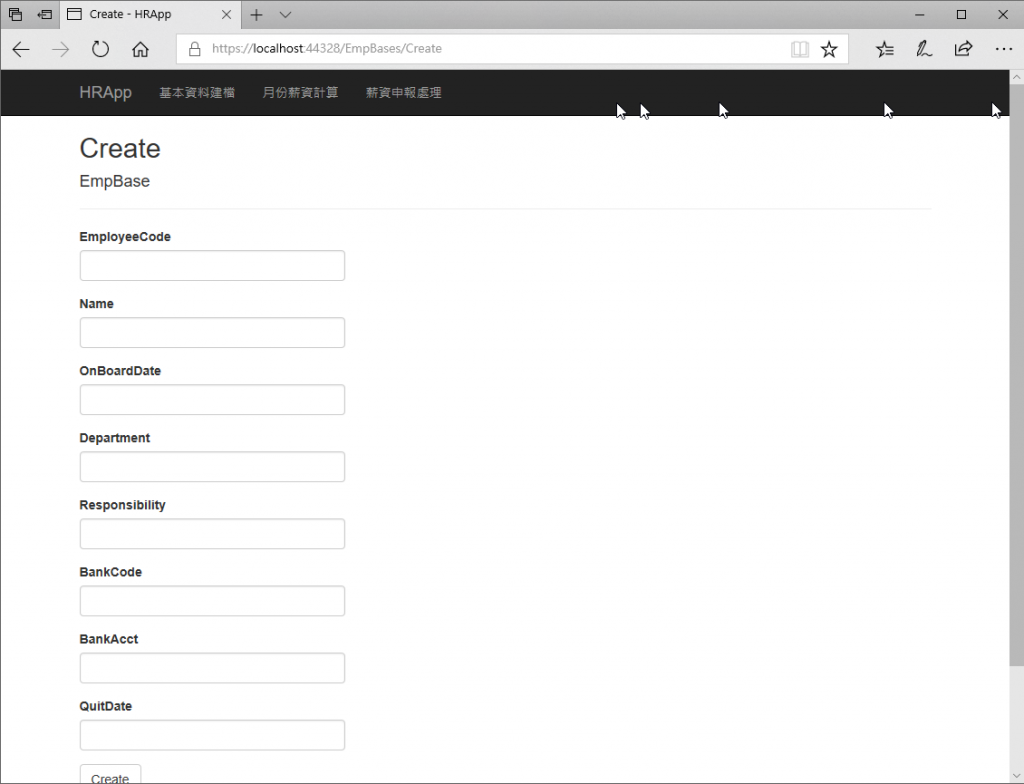Click the EmpBase subheading text
This screenshot has width=1024, height=784.
[114, 181]
